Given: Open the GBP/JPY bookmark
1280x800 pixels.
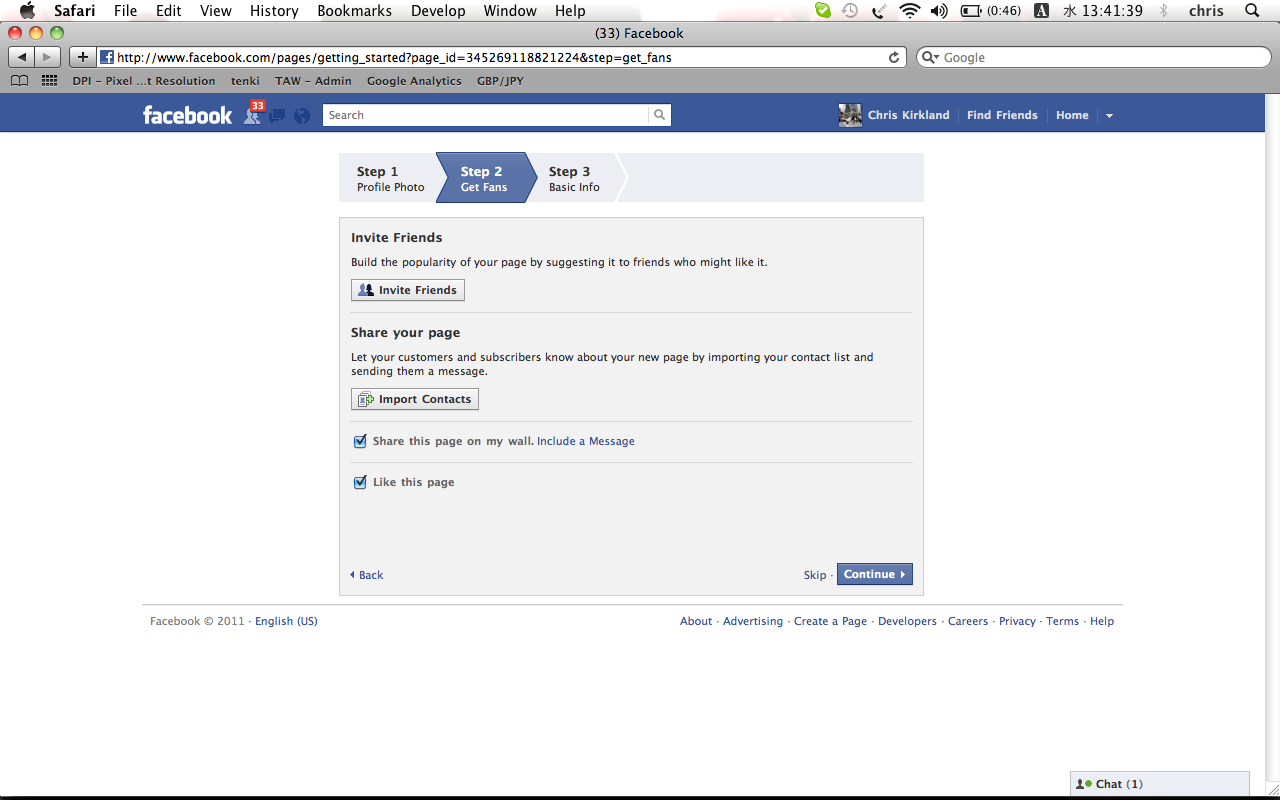Looking at the screenshot, I should (500, 81).
